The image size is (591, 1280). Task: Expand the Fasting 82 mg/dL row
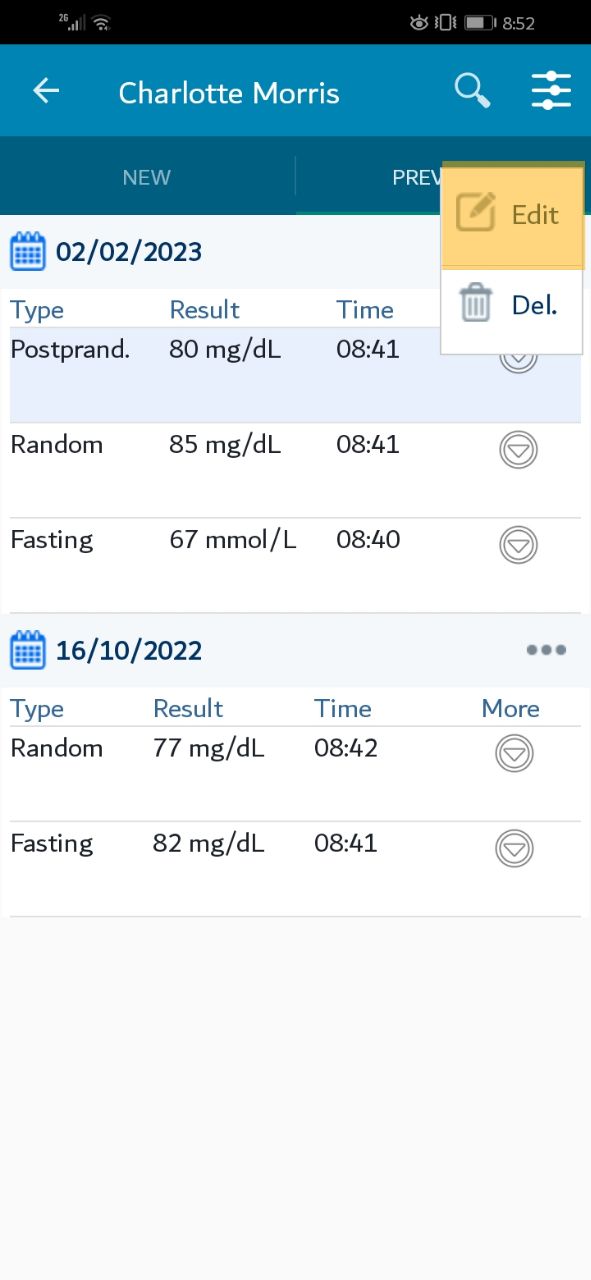[514, 849]
